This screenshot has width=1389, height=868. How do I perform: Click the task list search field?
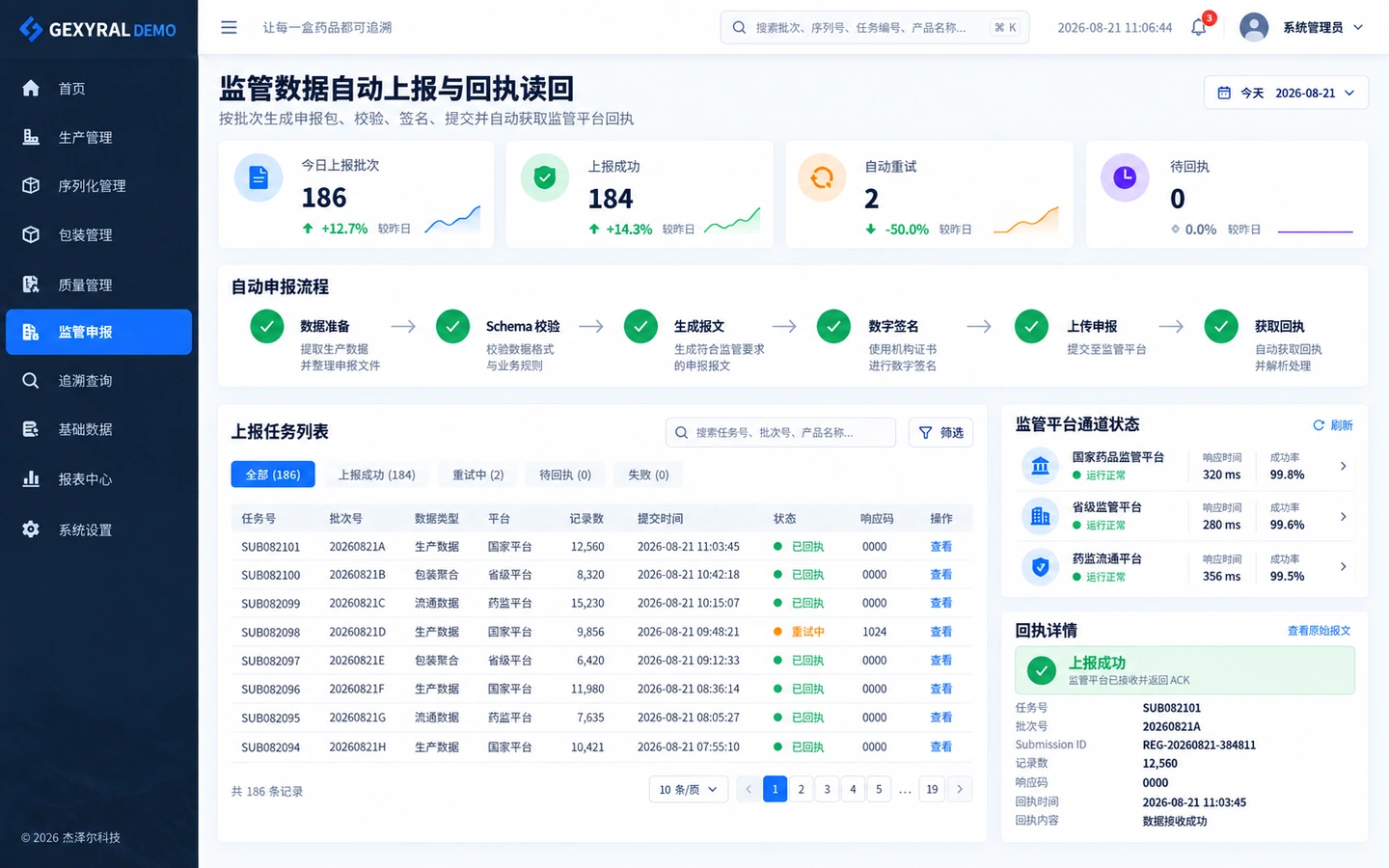[780, 432]
